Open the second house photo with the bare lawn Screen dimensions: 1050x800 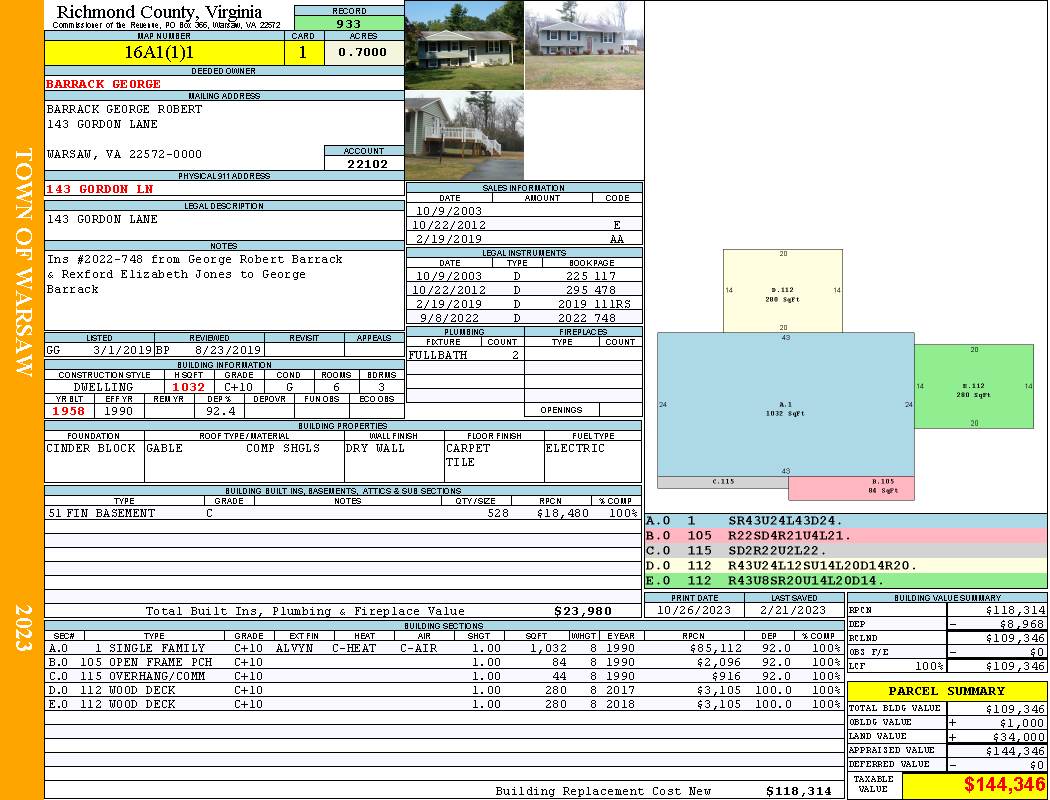point(584,45)
